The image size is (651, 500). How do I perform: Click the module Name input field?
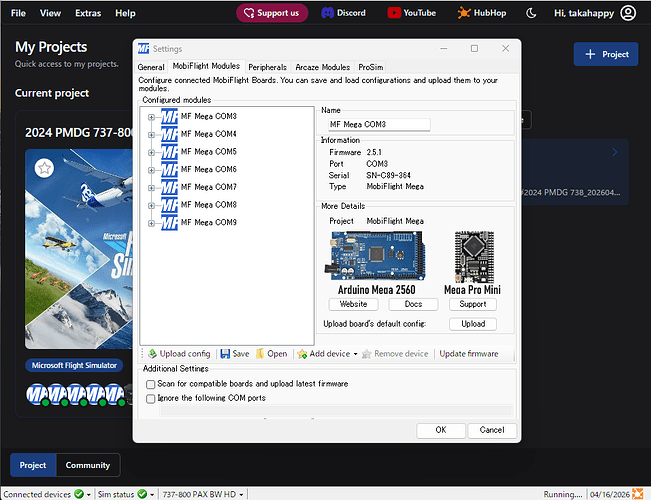pyautogui.click(x=379, y=124)
